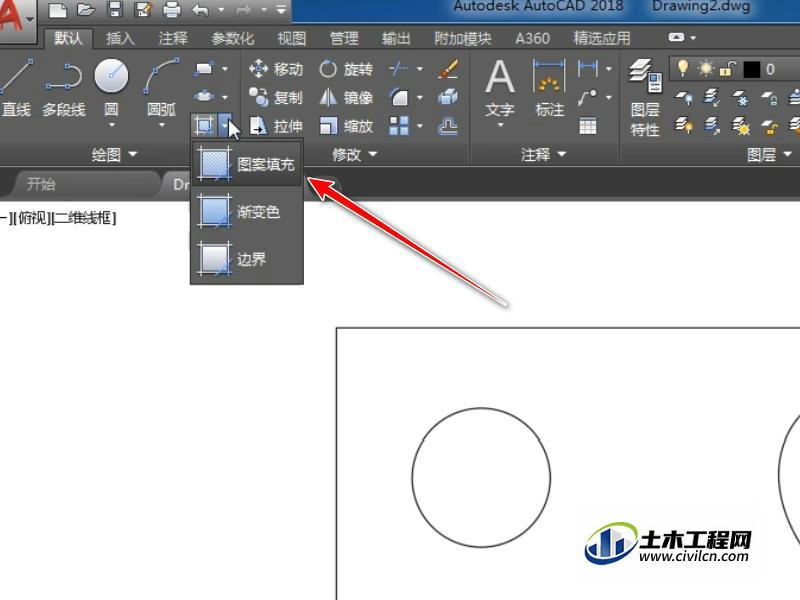800x600 pixels.
Task: Open the Add-ins (附加模块) ribbon tab
Action: (x=463, y=38)
